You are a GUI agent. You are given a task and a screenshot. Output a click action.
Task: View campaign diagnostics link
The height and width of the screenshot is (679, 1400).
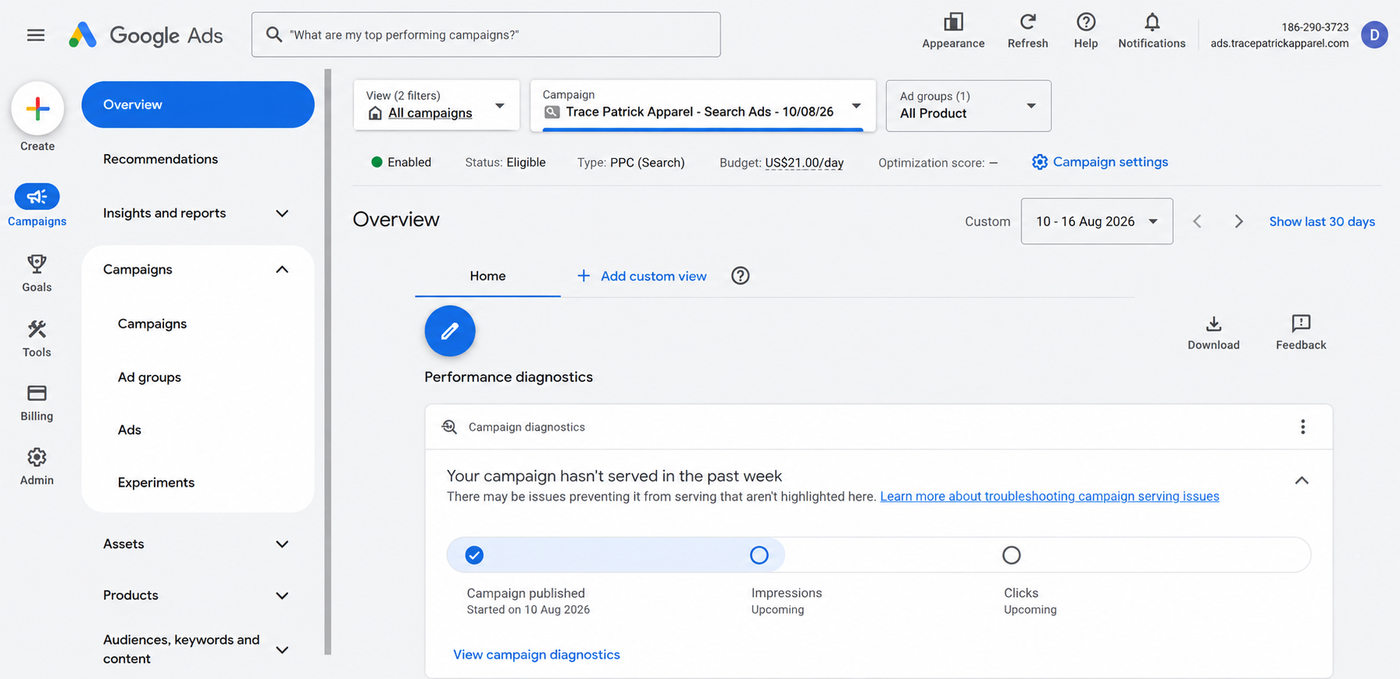537,654
